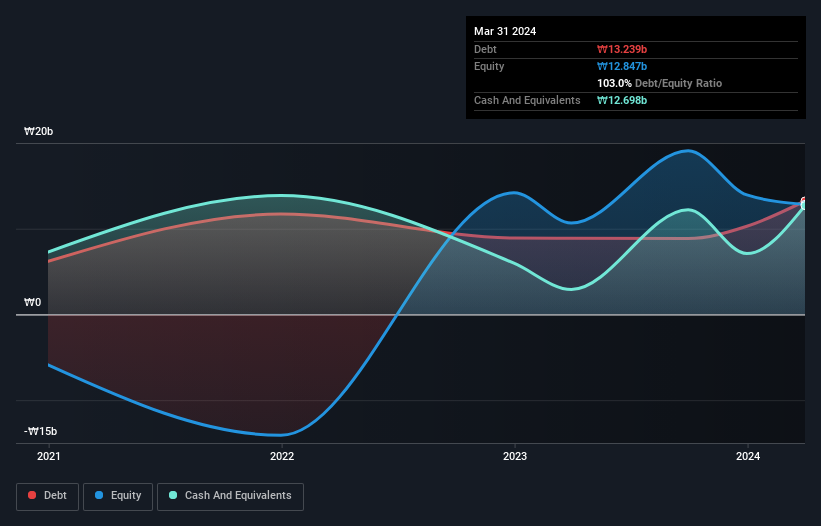Click the 2022 x-axis label
This screenshot has width=821, height=526.
point(282,456)
